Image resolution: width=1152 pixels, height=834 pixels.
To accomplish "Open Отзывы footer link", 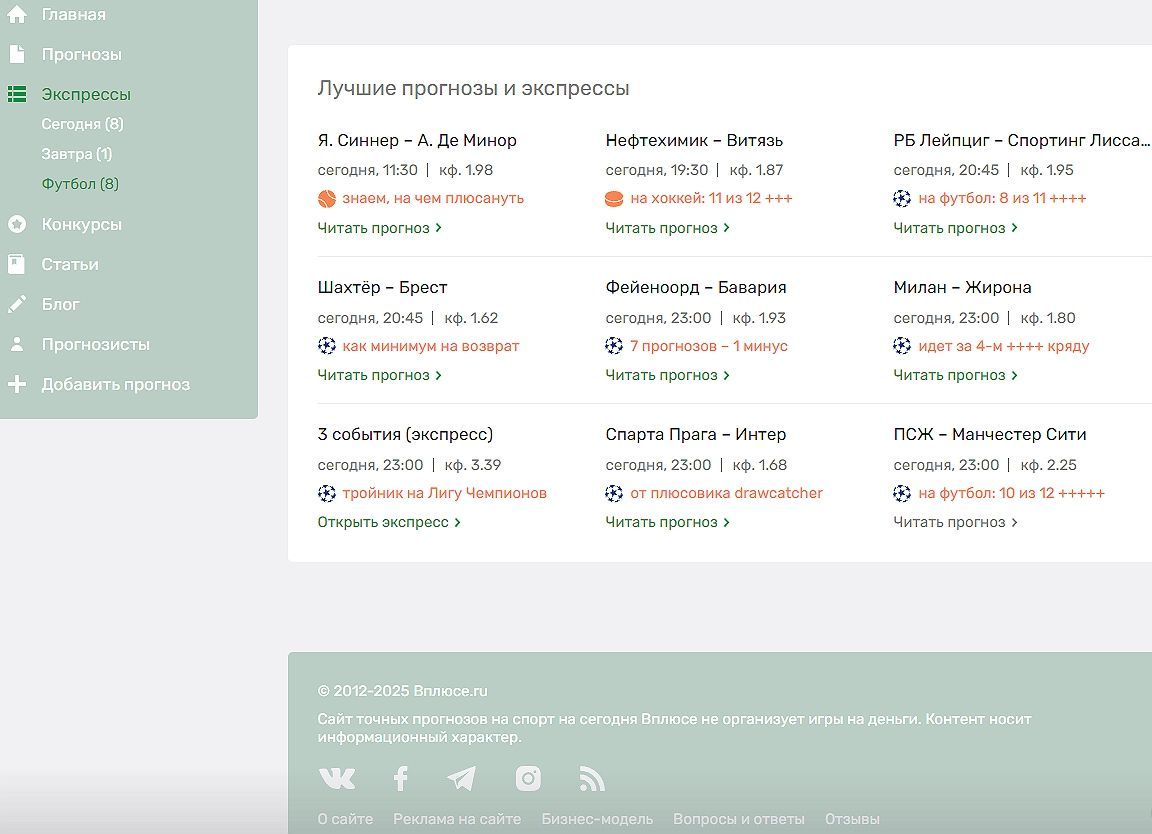I will tap(852, 819).
